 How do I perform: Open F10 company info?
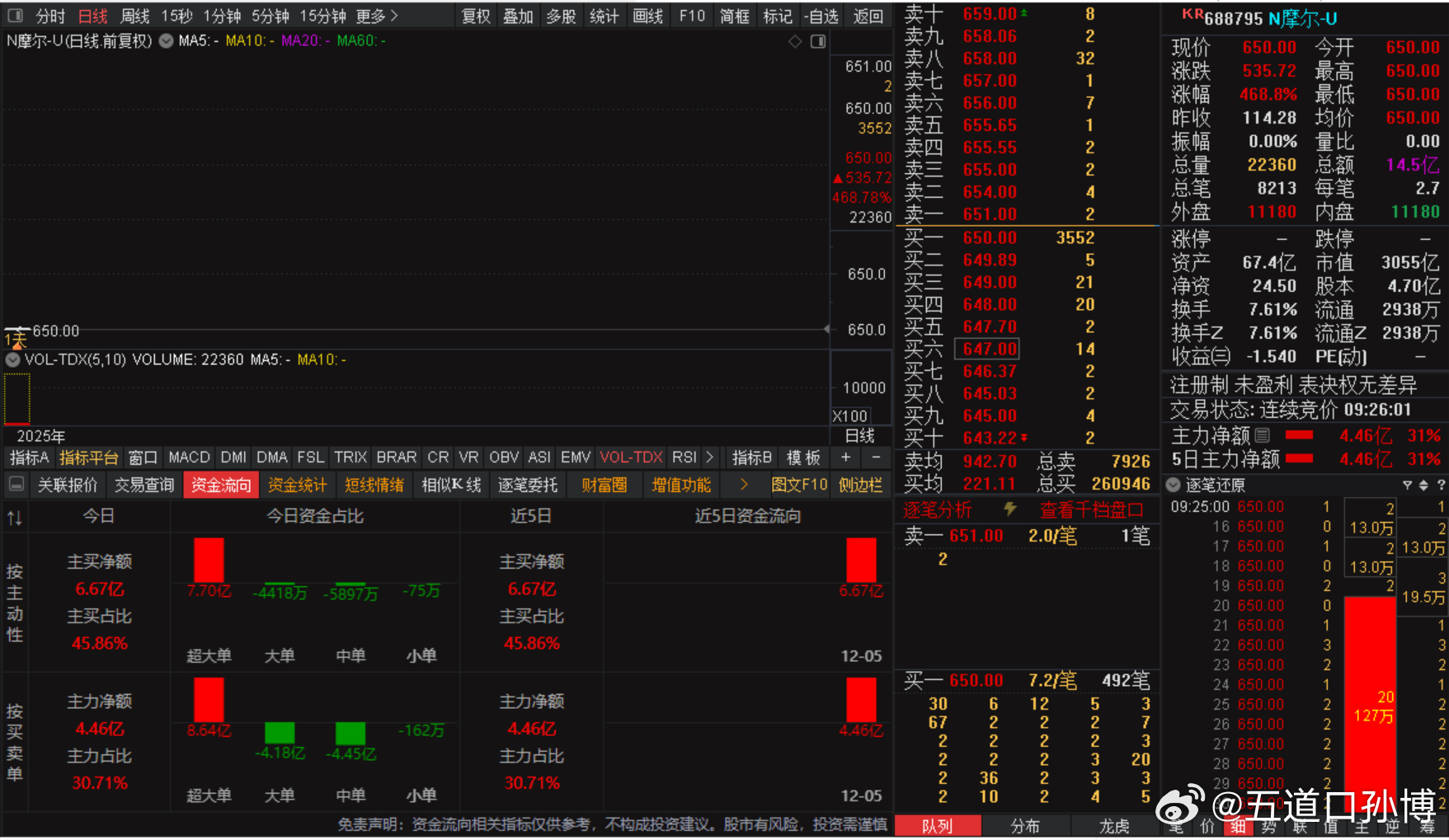click(x=692, y=16)
